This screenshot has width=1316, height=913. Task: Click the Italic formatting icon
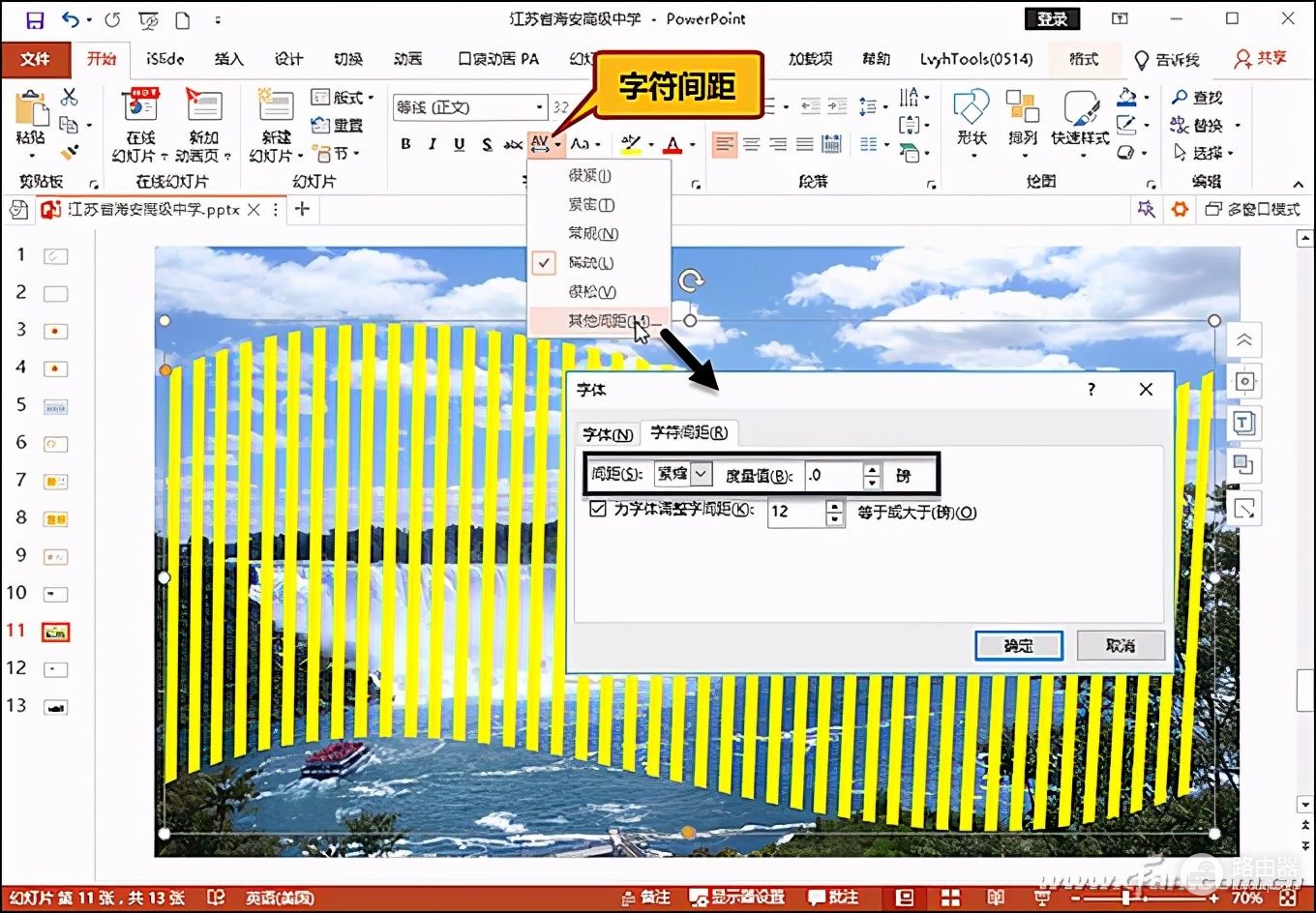pyautogui.click(x=432, y=144)
